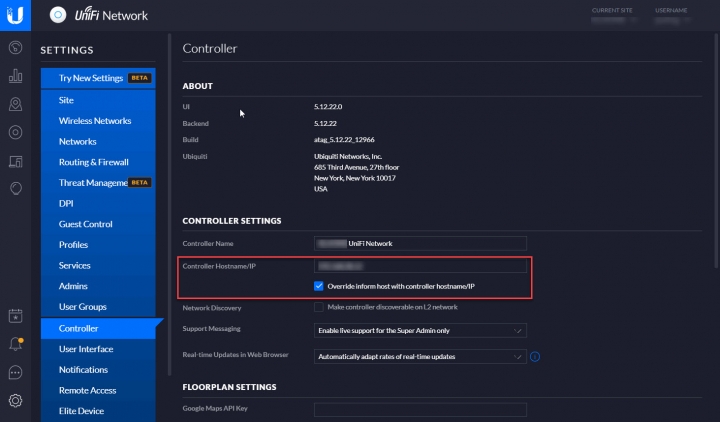This screenshot has height=422, width=720.
Task: Open Admins settings section
Action: (98, 286)
